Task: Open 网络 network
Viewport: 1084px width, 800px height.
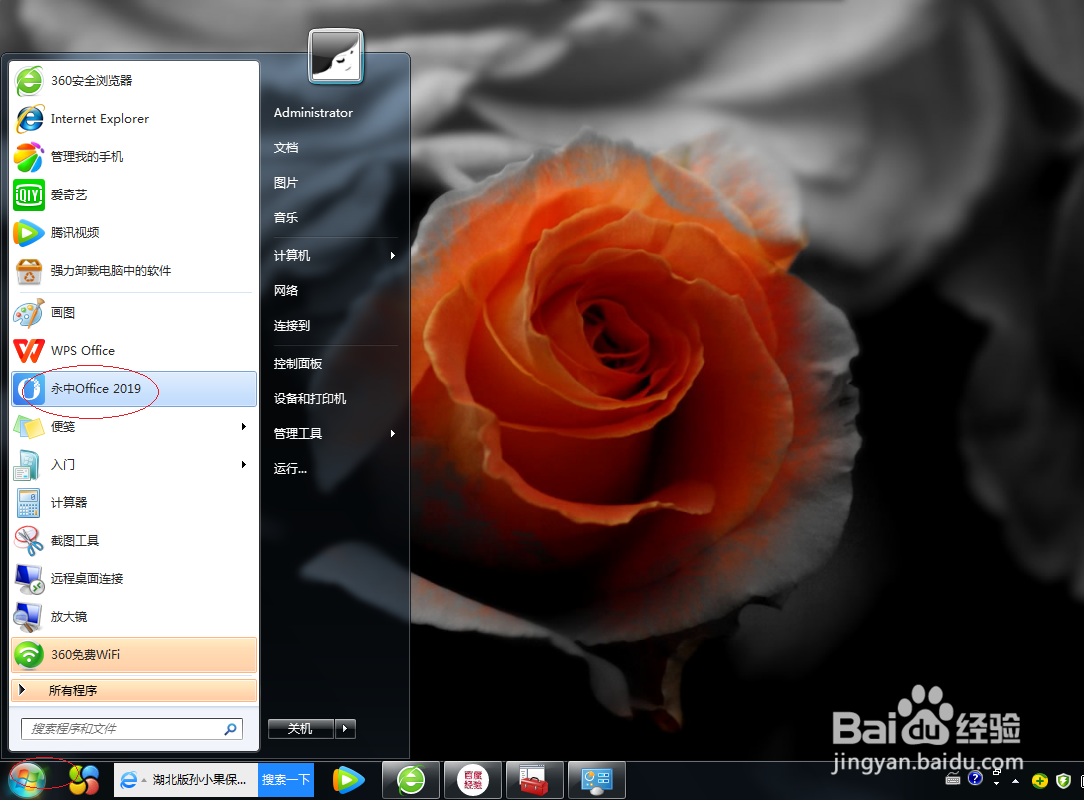Action: click(x=286, y=291)
